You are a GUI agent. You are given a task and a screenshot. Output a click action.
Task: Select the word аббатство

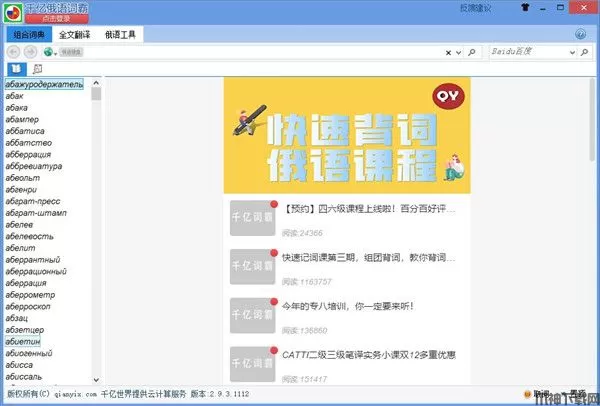coord(28,143)
